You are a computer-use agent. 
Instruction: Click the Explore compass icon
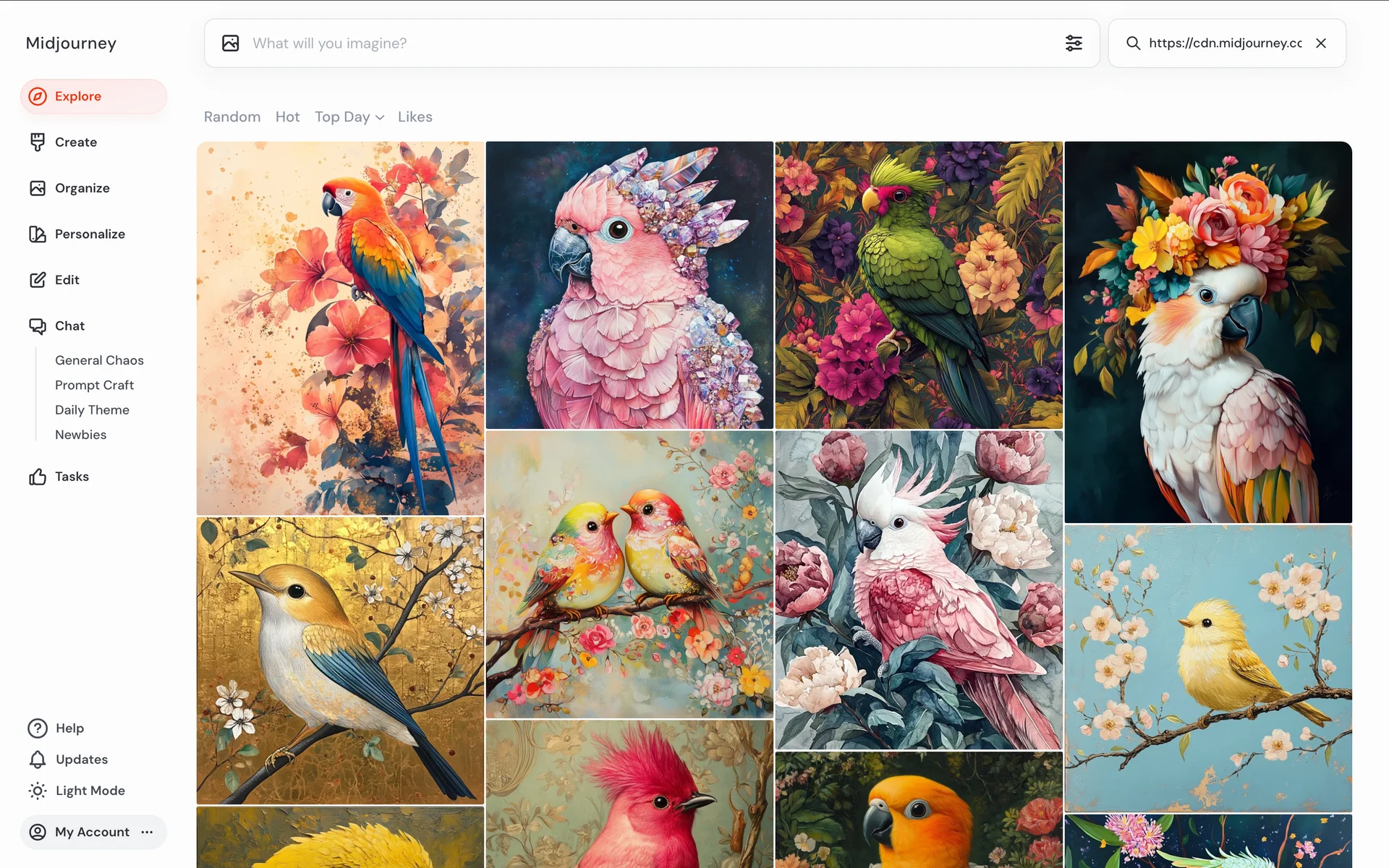[38, 96]
